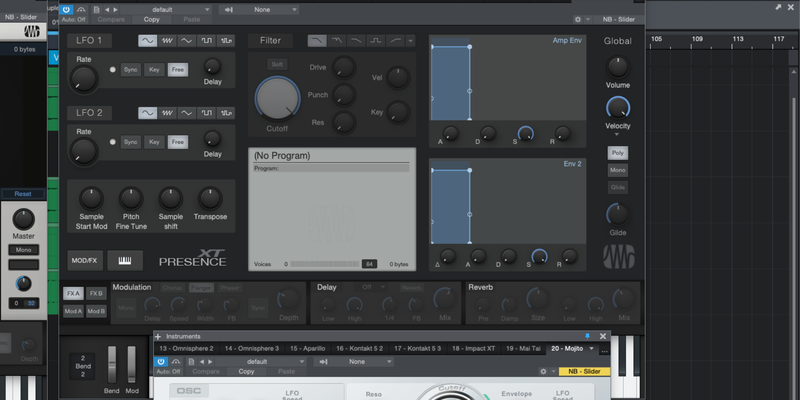Select the sine waveform for LFO 1
This screenshot has width=800, height=400.
[149, 41]
